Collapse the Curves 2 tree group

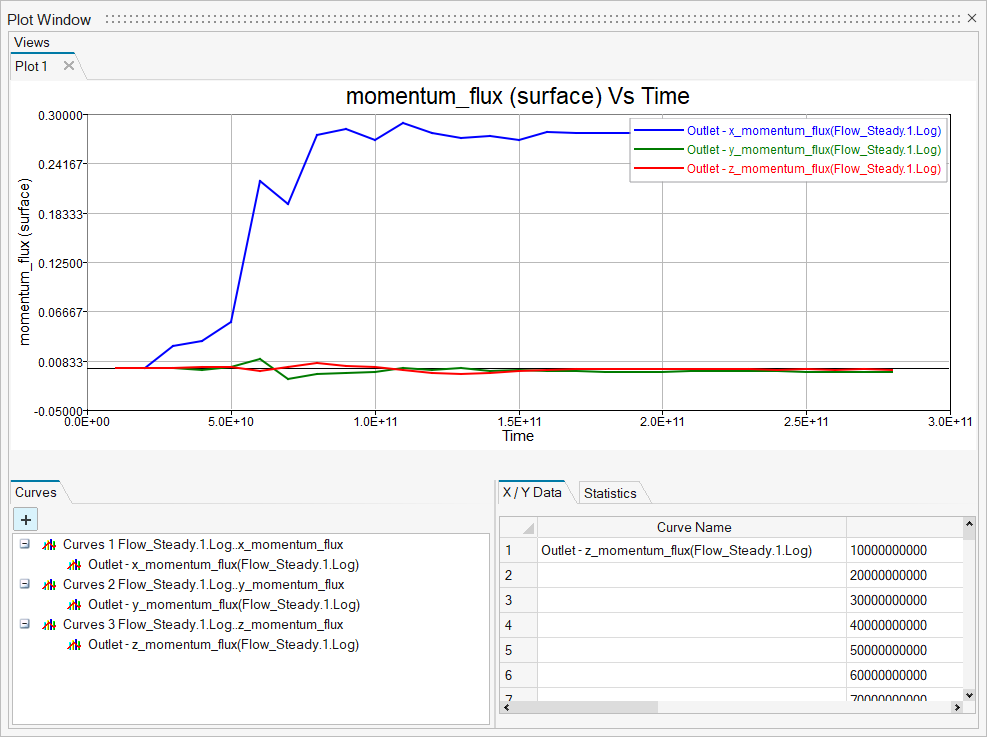pyautogui.click(x=24, y=585)
